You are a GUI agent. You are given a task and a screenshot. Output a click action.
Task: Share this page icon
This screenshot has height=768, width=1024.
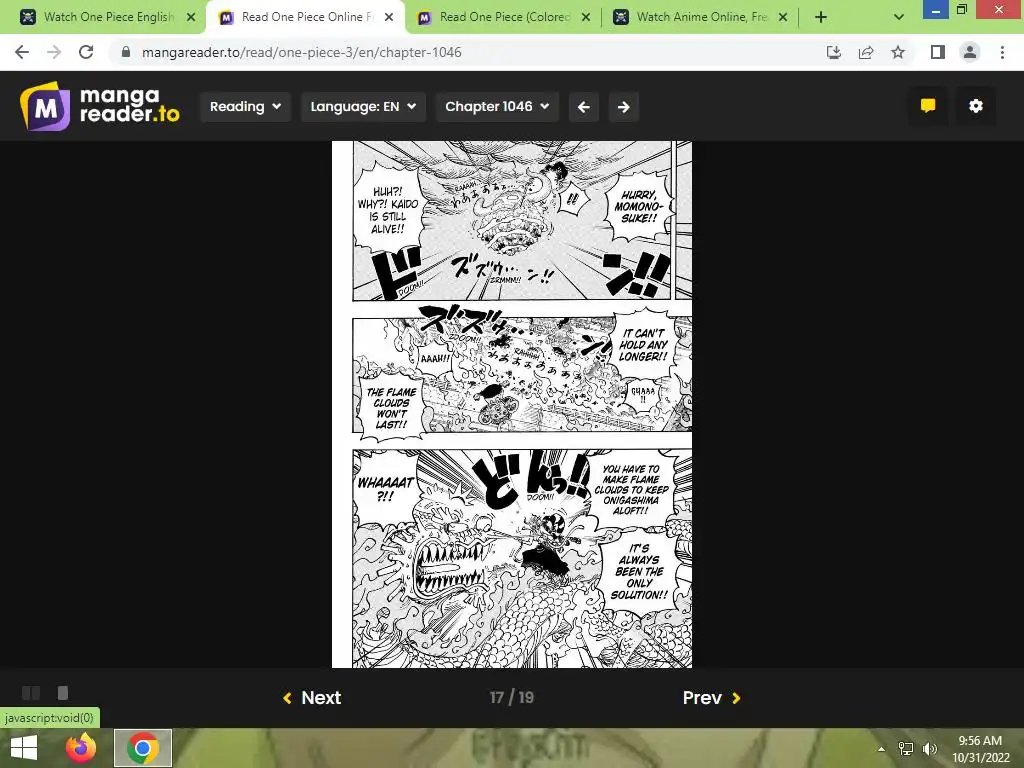coord(866,52)
